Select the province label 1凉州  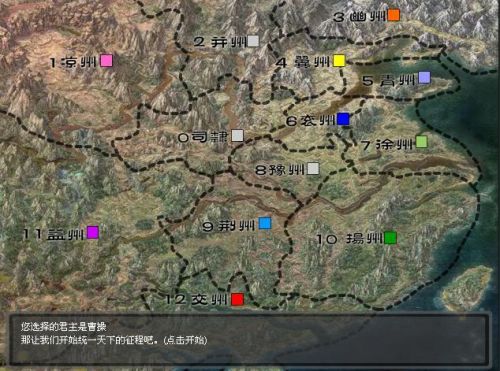point(73,62)
